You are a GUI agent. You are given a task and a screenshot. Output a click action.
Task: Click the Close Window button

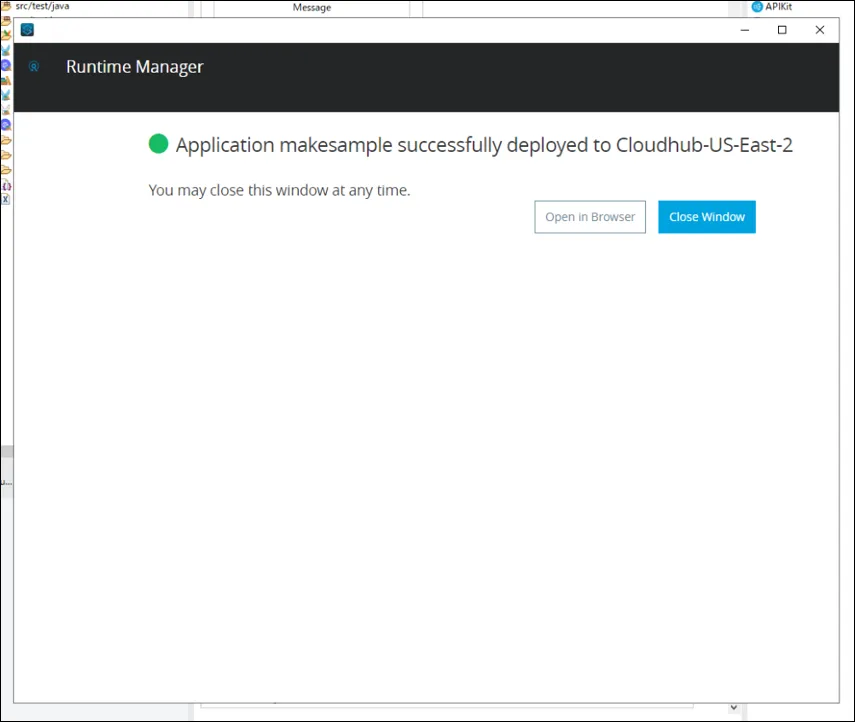pos(707,217)
